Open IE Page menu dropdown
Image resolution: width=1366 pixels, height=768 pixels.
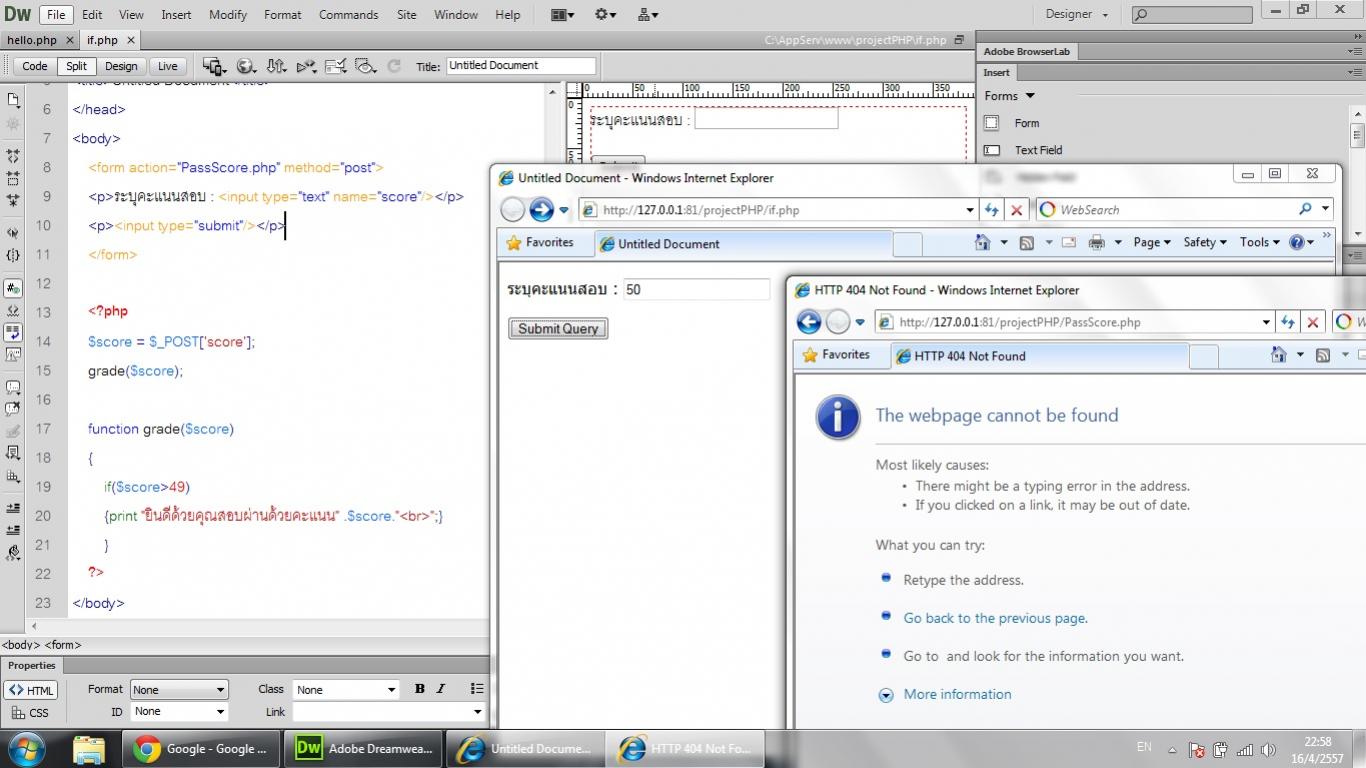coord(1152,242)
